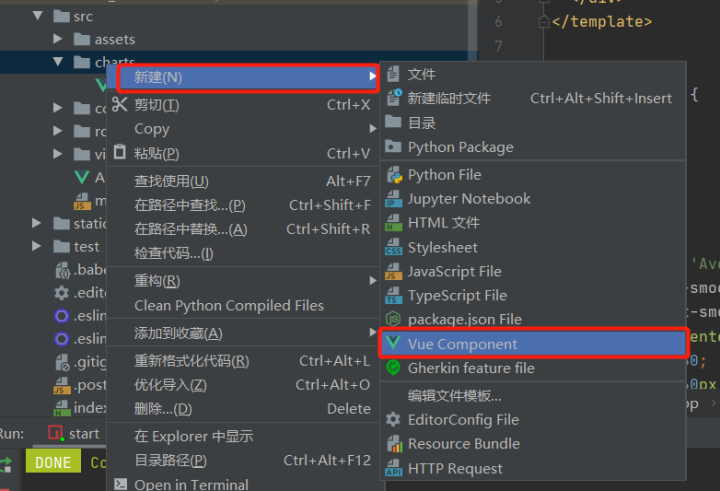
Task: Collapse the charts folder arrow
Action: click(58, 62)
